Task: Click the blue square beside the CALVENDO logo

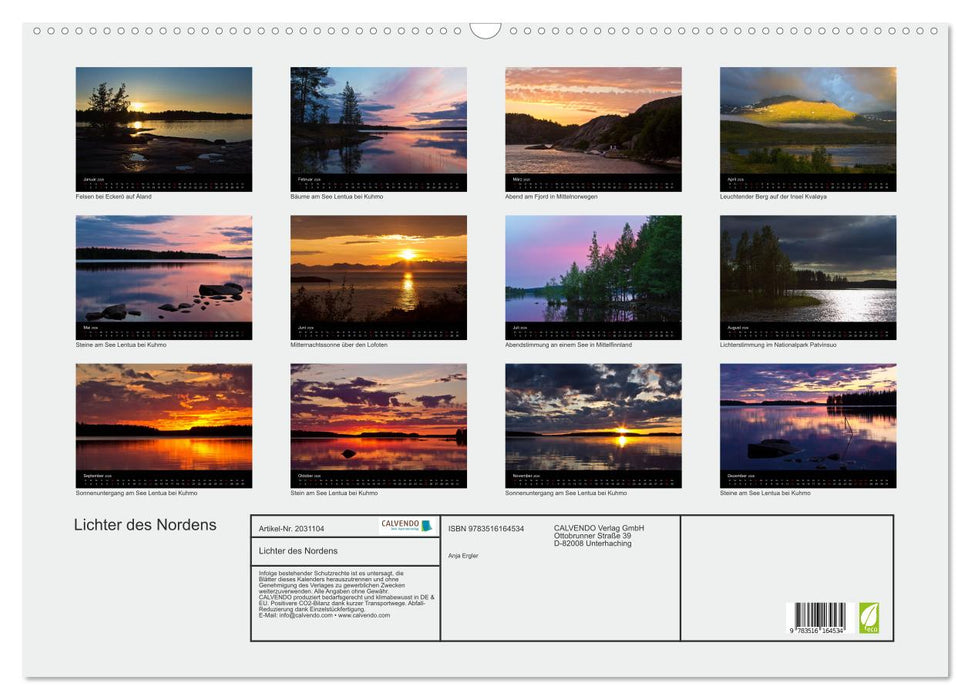Action: coord(426,526)
